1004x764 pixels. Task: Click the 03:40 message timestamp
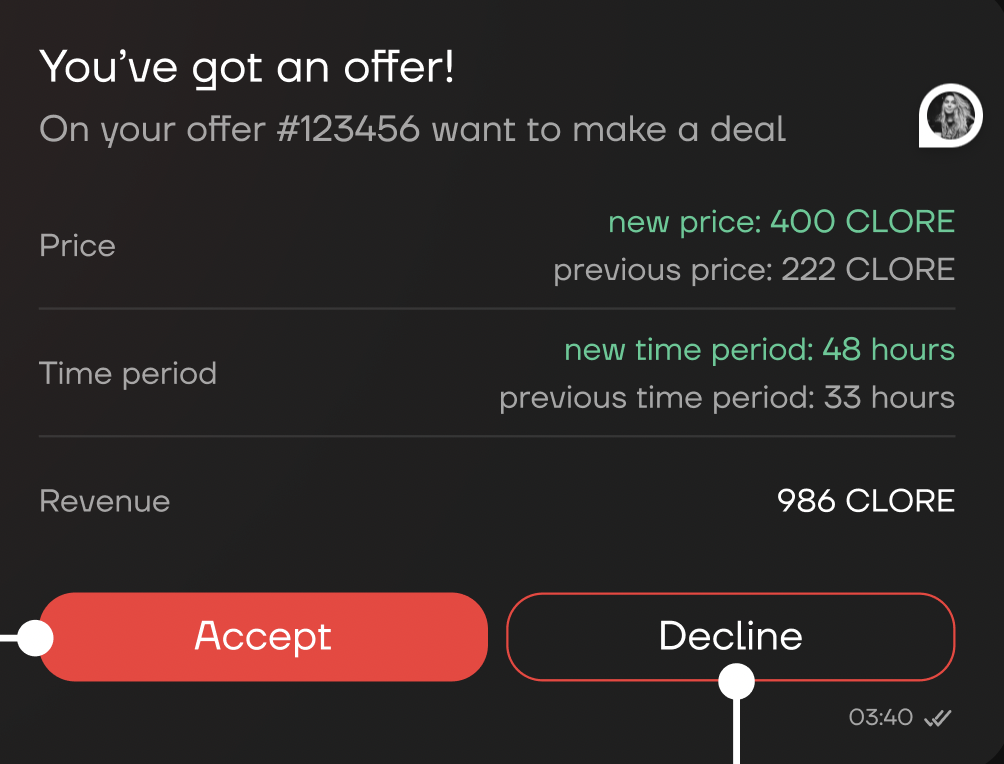[881, 717]
